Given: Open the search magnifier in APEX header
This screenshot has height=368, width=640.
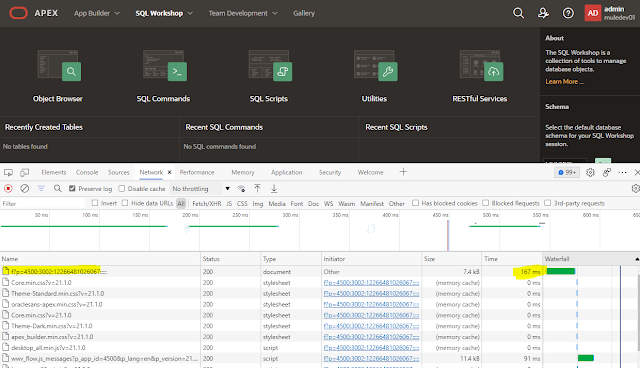Looking at the screenshot, I should tap(518, 13).
